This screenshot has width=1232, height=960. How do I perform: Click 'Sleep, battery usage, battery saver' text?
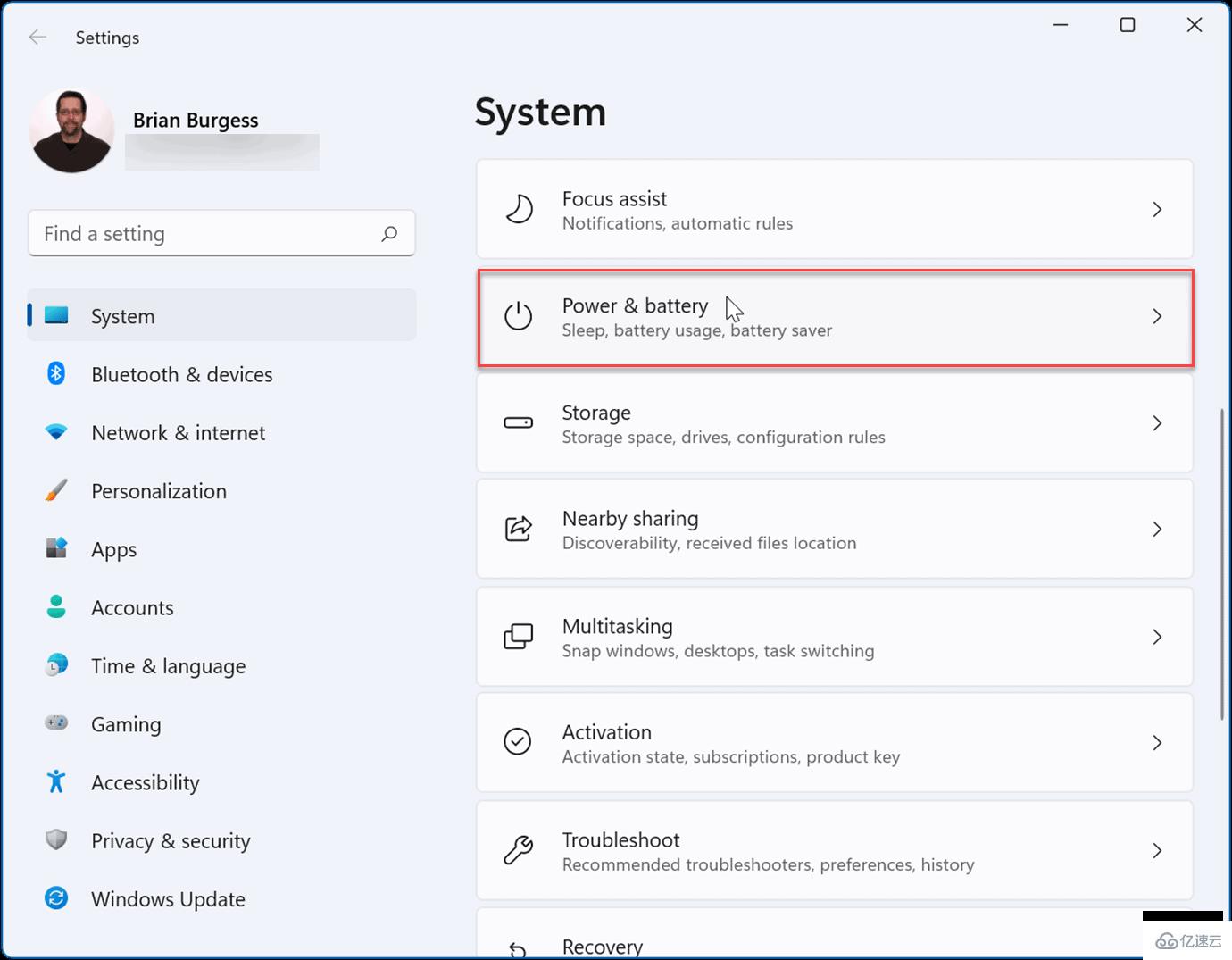[697, 330]
